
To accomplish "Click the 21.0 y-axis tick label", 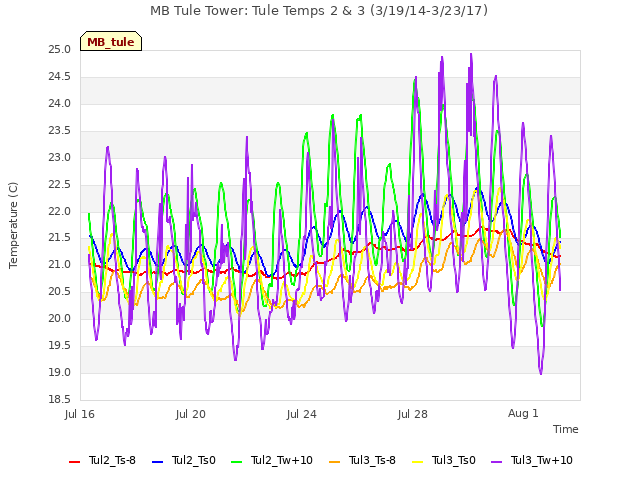I will click(60, 265).
